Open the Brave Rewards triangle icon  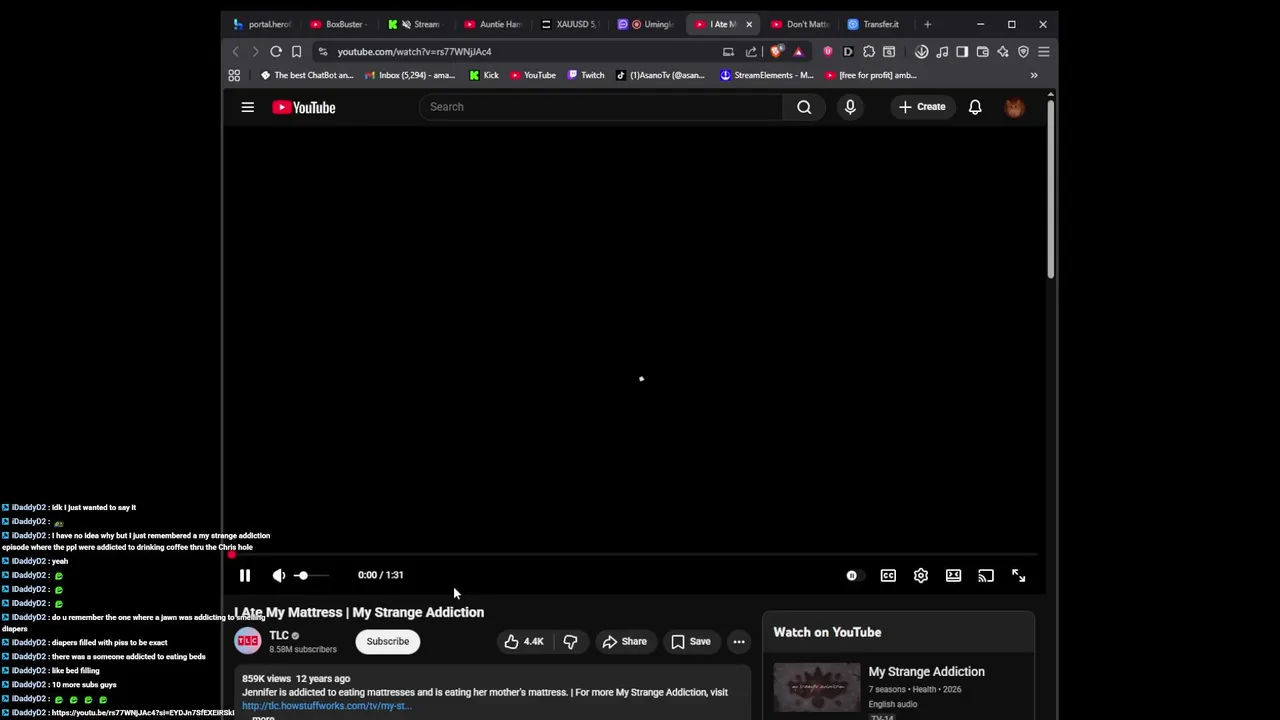click(798, 51)
